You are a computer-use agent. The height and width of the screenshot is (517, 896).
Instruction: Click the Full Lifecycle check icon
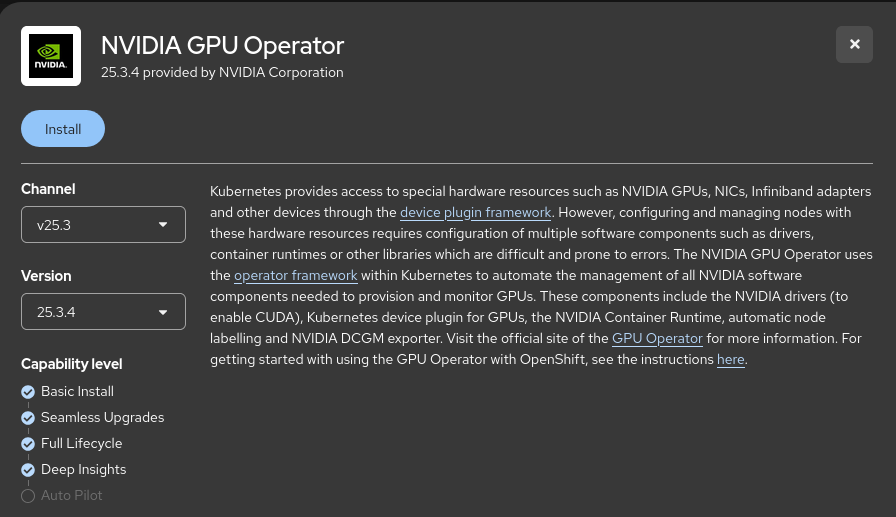point(28,444)
